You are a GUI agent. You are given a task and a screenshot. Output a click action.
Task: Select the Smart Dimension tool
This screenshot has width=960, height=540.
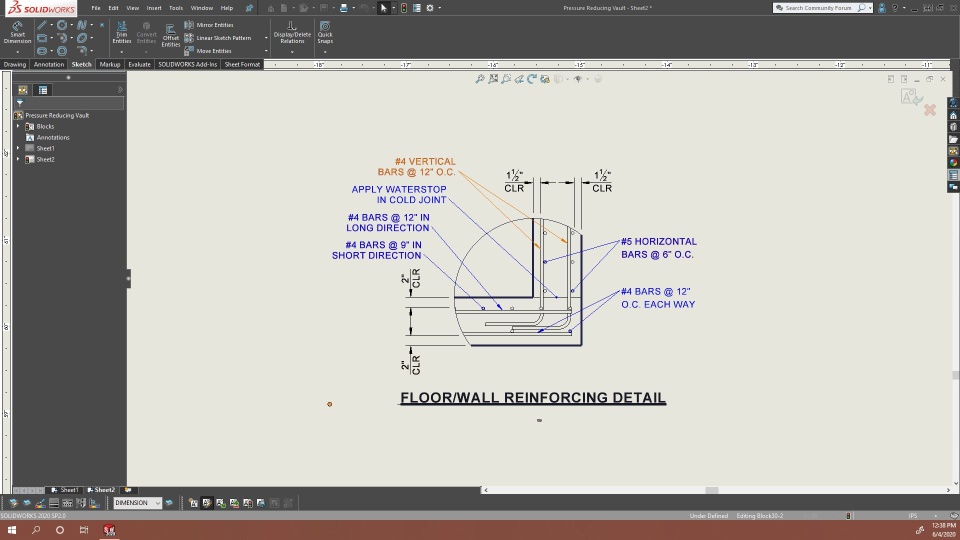click(17, 32)
